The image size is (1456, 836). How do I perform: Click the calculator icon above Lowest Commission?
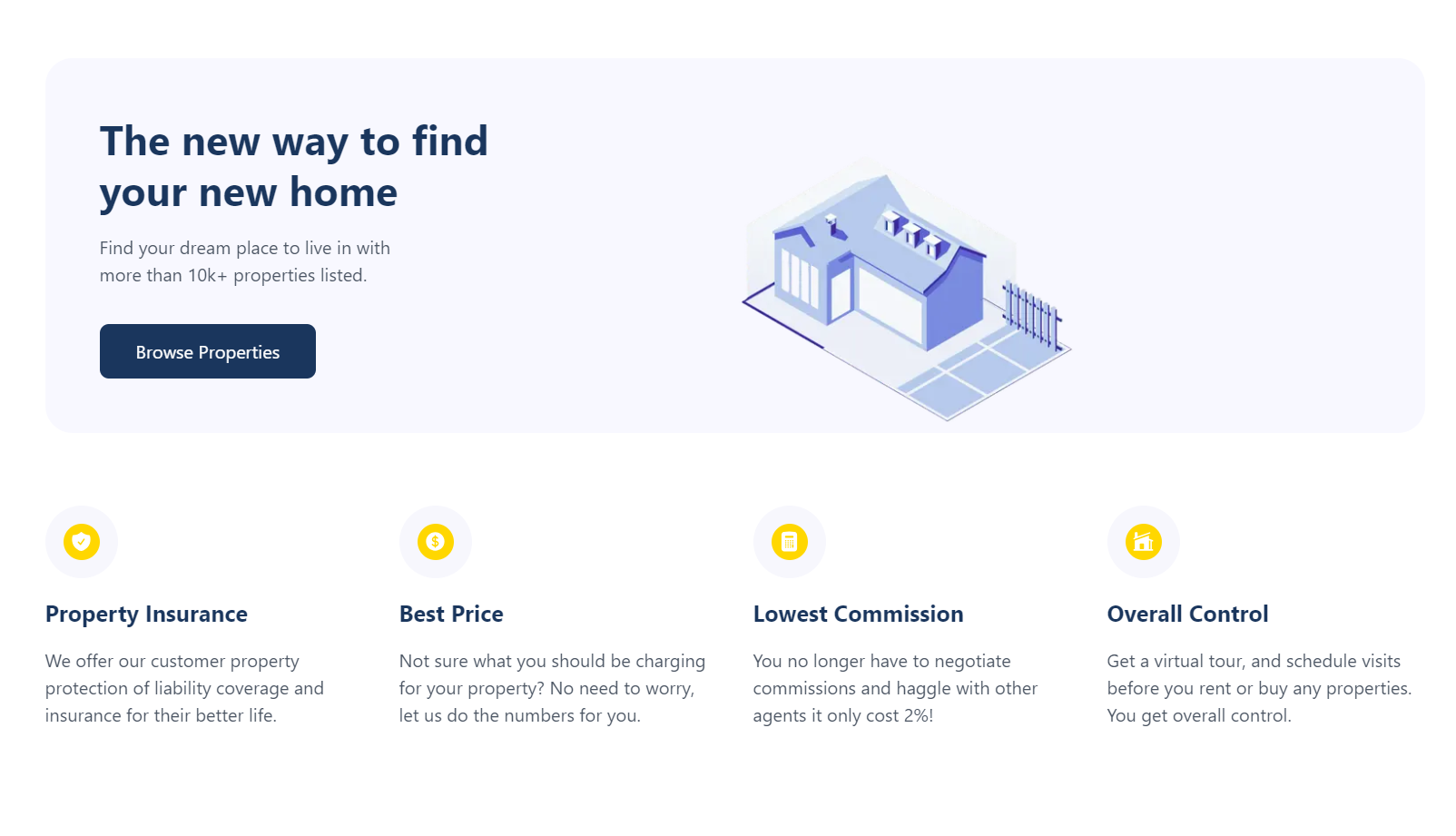790,542
